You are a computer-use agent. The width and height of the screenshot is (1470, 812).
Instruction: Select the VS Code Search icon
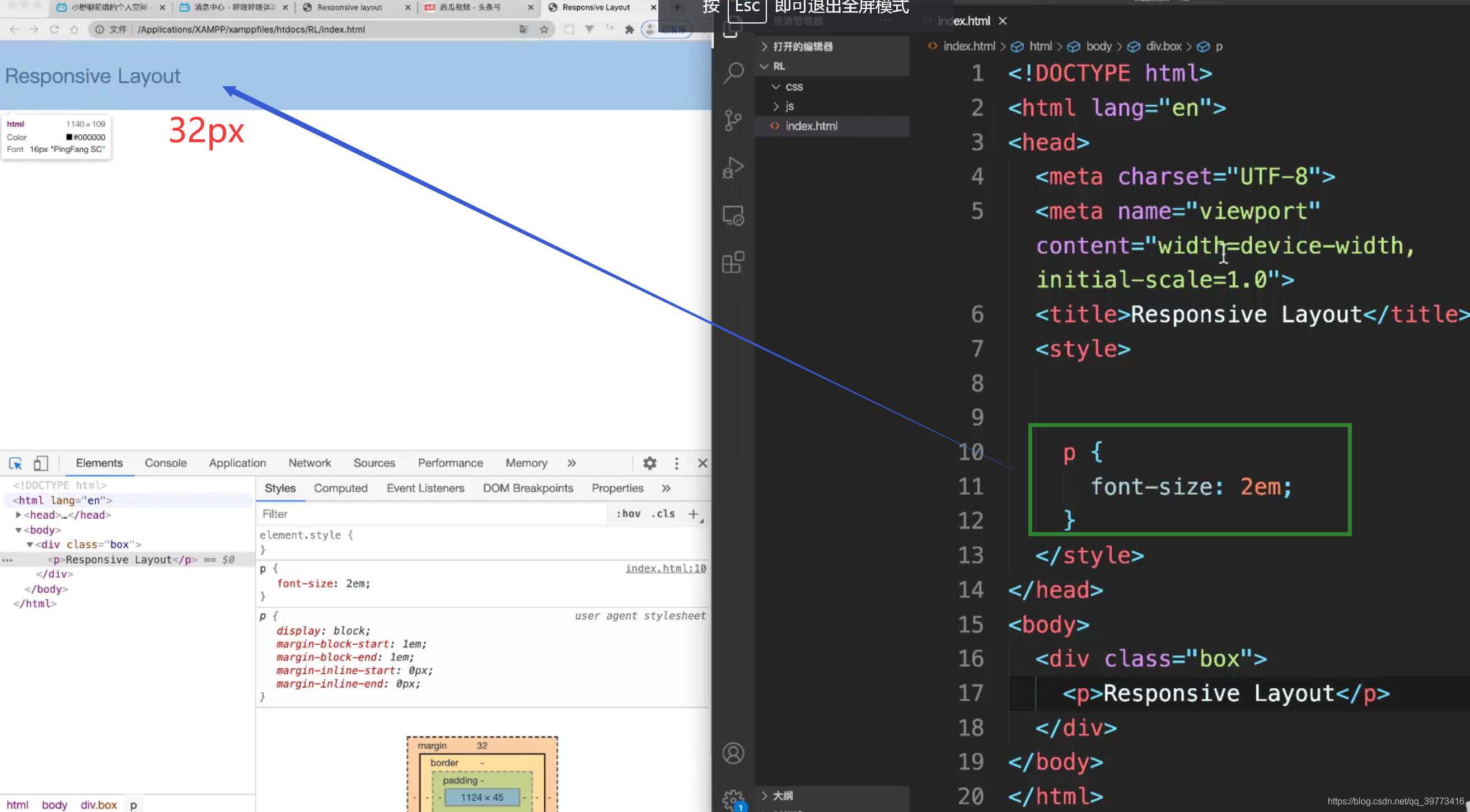click(733, 72)
